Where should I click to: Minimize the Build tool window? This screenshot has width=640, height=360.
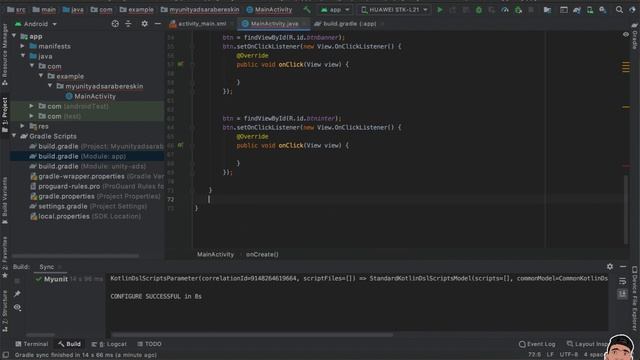pyautogui.click(x=623, y=267)
